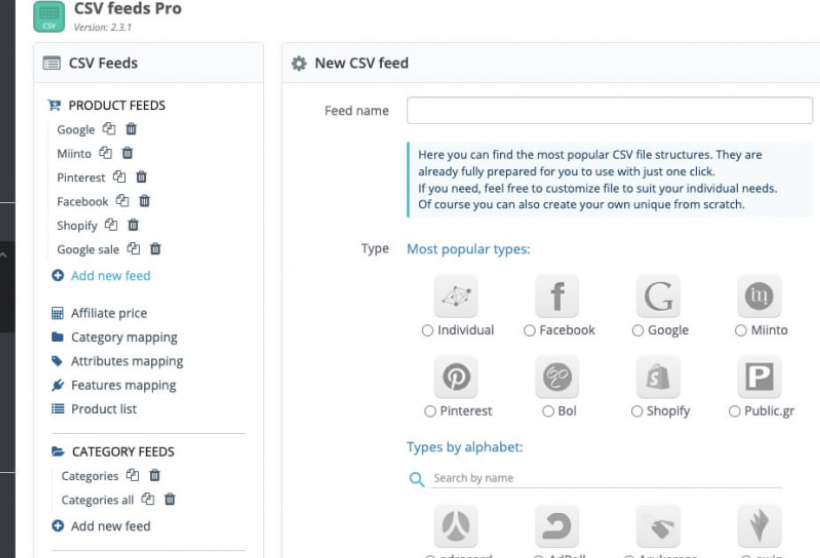Screen dimensions: 820x558
Task: Choose the Facebook feed type radio button
Action: (x=530, y=330)
